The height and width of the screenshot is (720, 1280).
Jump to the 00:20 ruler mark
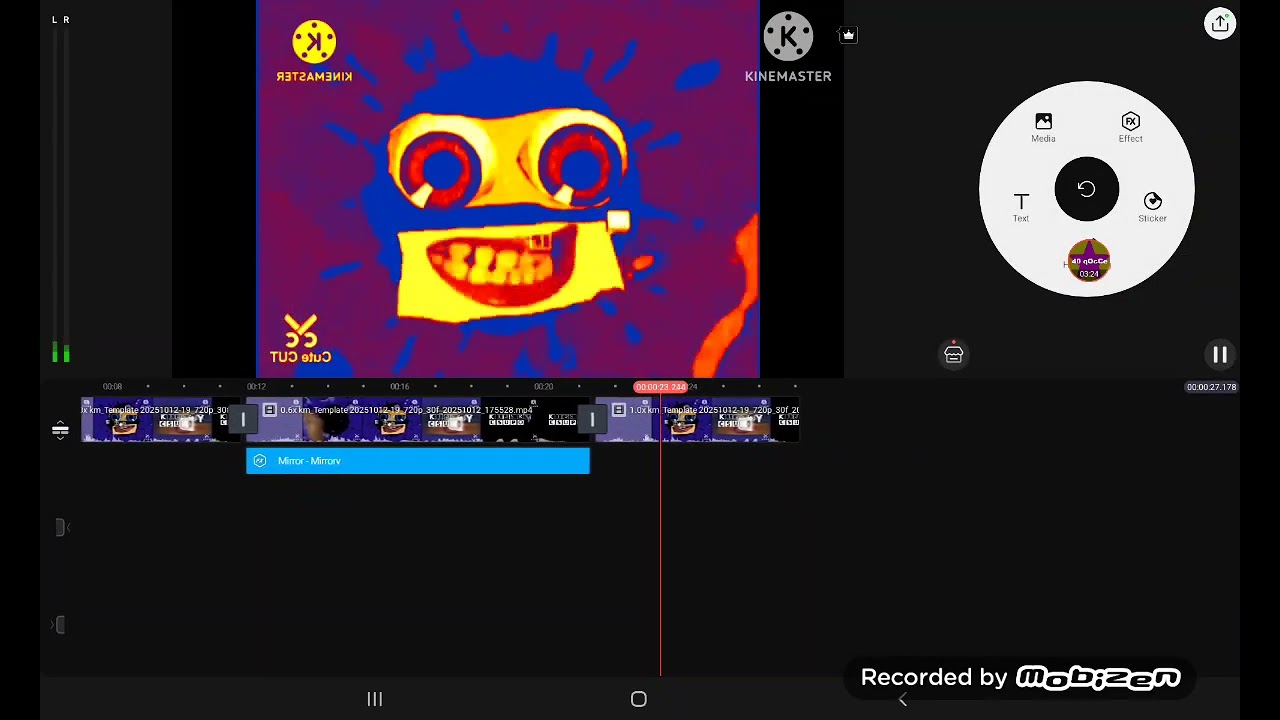pos(543,387)
